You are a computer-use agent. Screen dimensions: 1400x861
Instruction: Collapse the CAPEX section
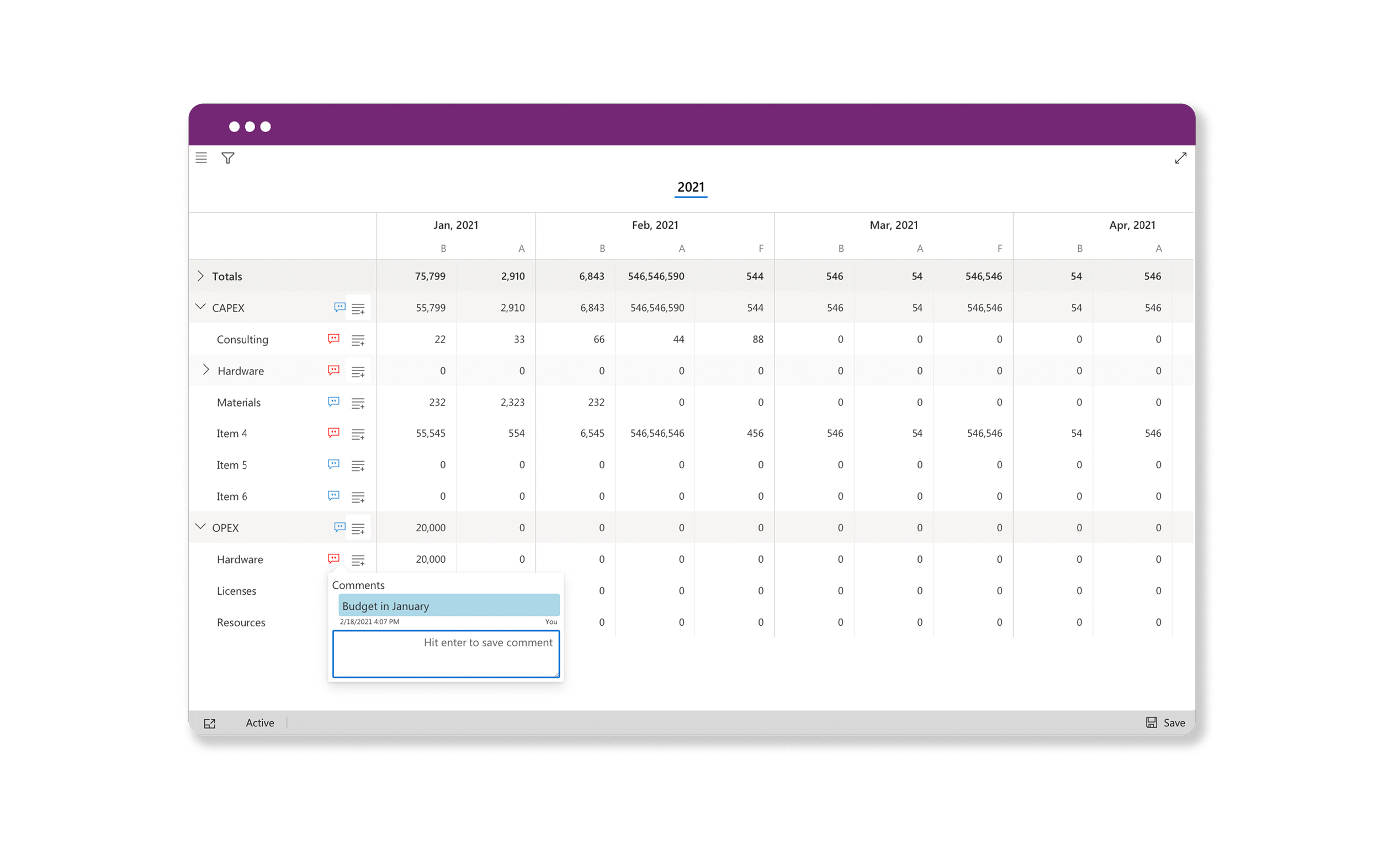coord(200,308)
